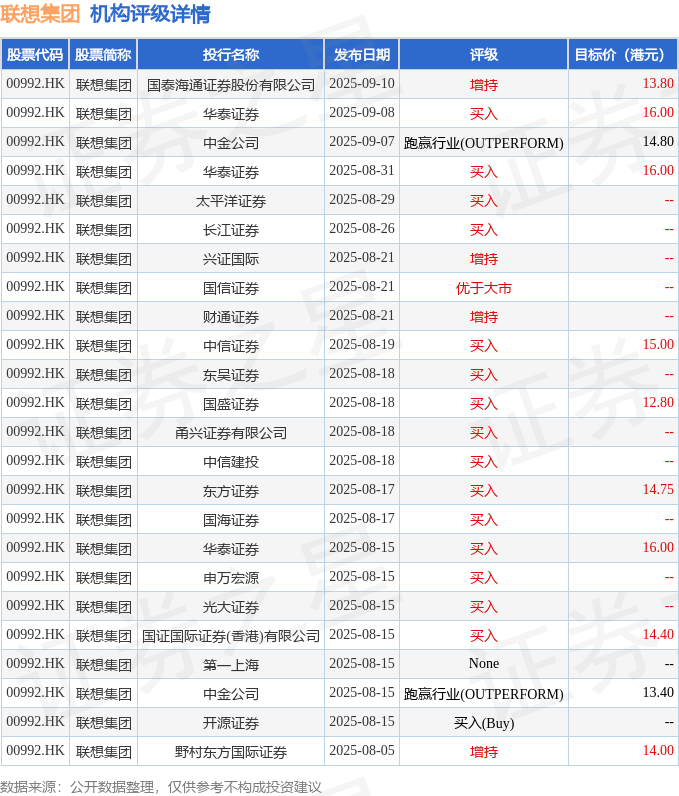
Task: Click target price 14.80
Action: coord(658,141)
